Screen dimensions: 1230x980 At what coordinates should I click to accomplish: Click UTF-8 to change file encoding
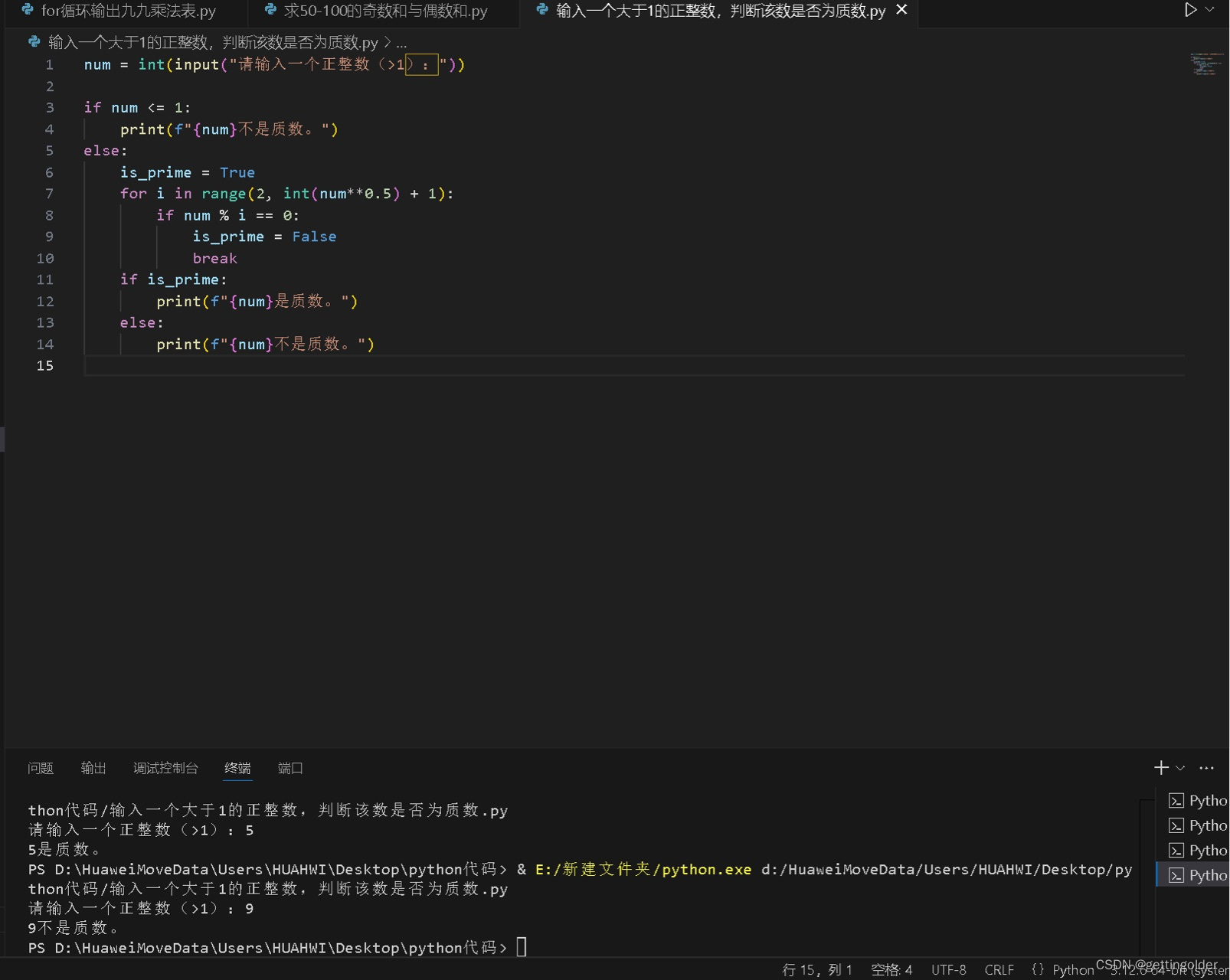(x=948, y=969)
